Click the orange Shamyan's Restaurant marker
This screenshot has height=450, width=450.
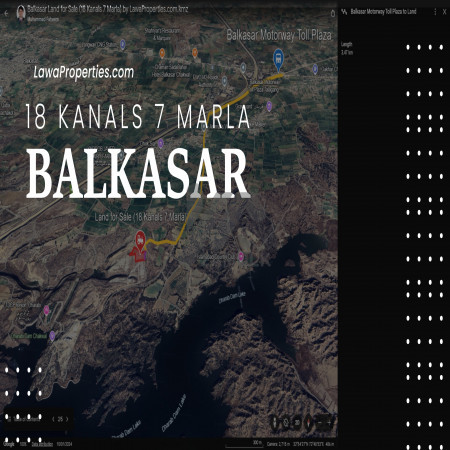(162, 53)
